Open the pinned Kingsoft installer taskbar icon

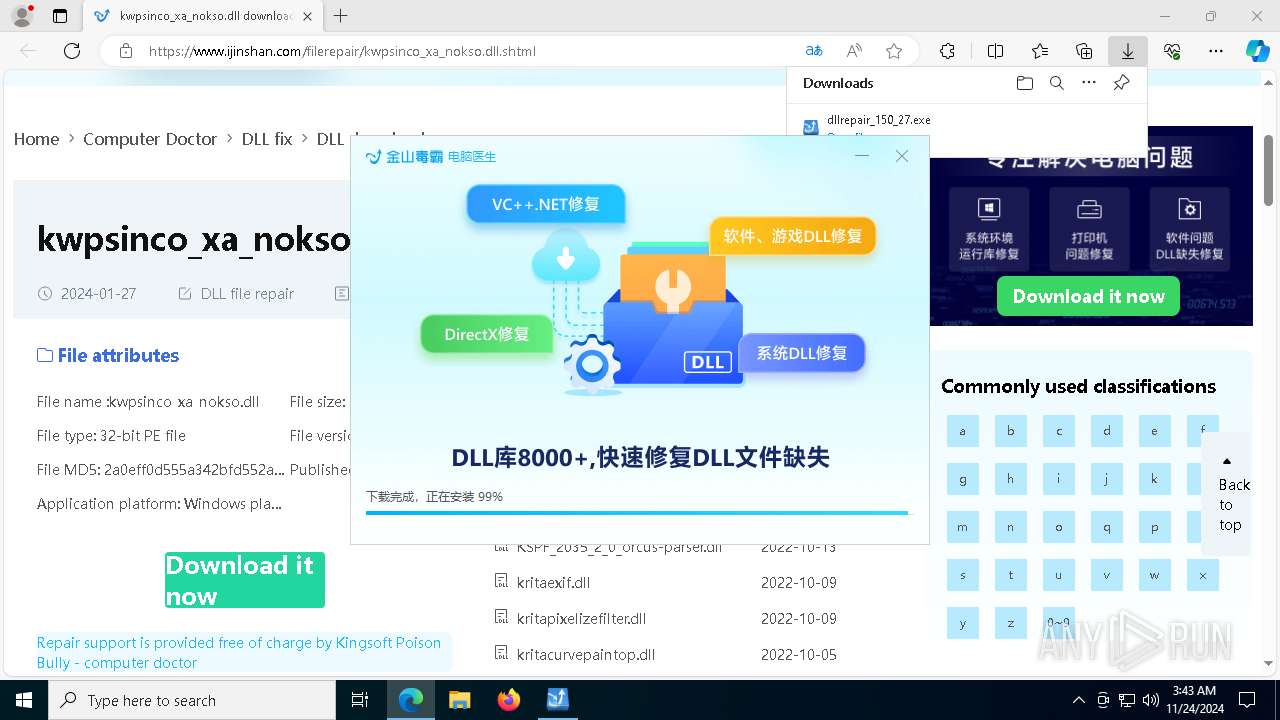click(x=557, y=700)
